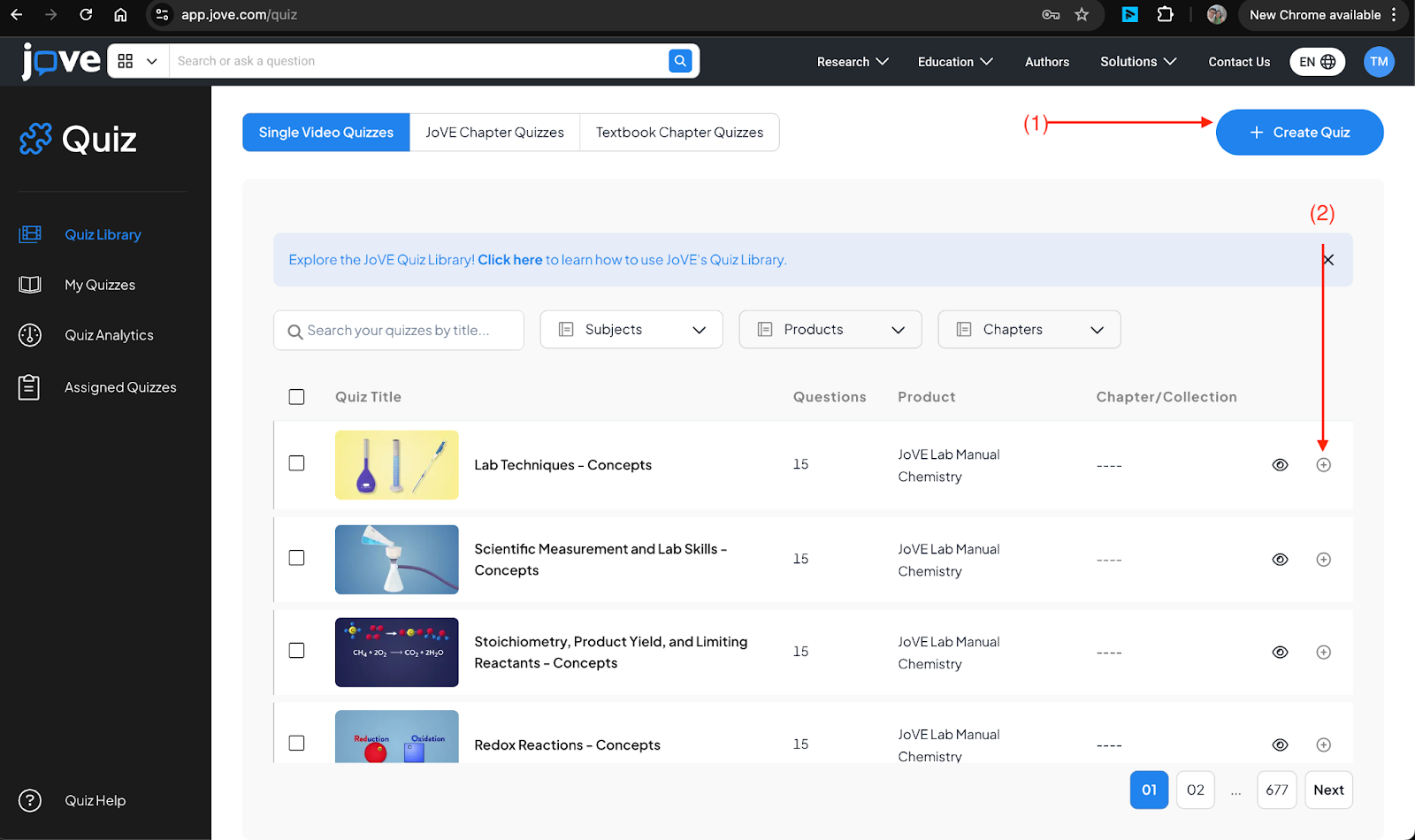Bookmark page with star icon

pos(1082,14)
